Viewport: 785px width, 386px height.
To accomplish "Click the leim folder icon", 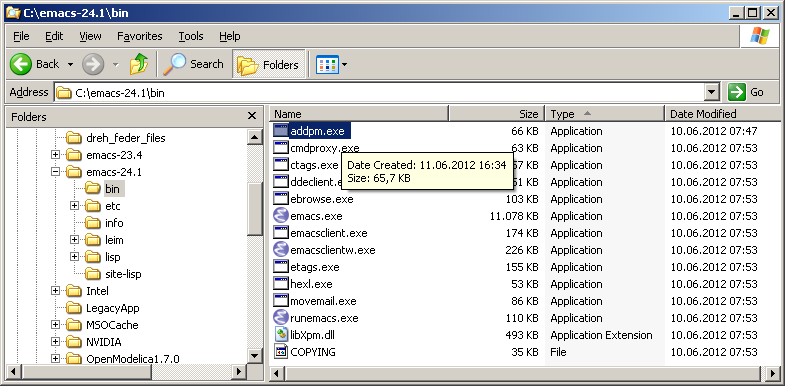I will tap(93, 240).
